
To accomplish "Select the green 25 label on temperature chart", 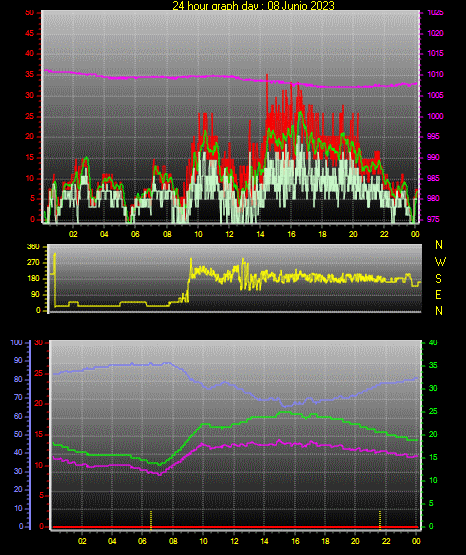I will click(x=433, y=411).
